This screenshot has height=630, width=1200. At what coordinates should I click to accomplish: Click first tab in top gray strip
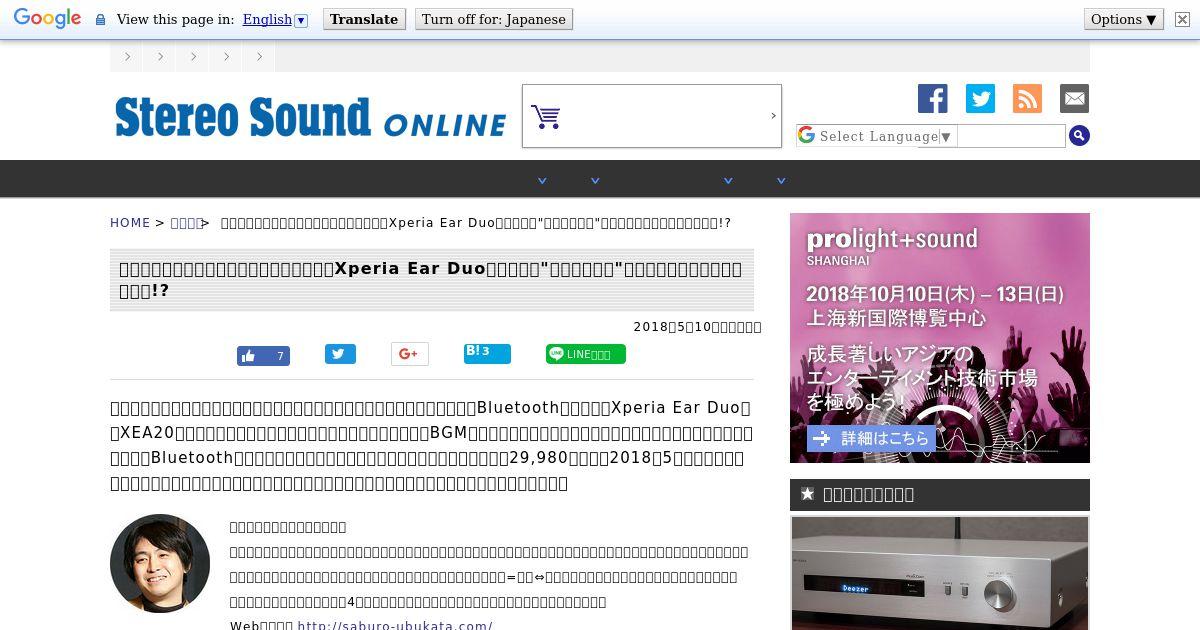(127, 57)
